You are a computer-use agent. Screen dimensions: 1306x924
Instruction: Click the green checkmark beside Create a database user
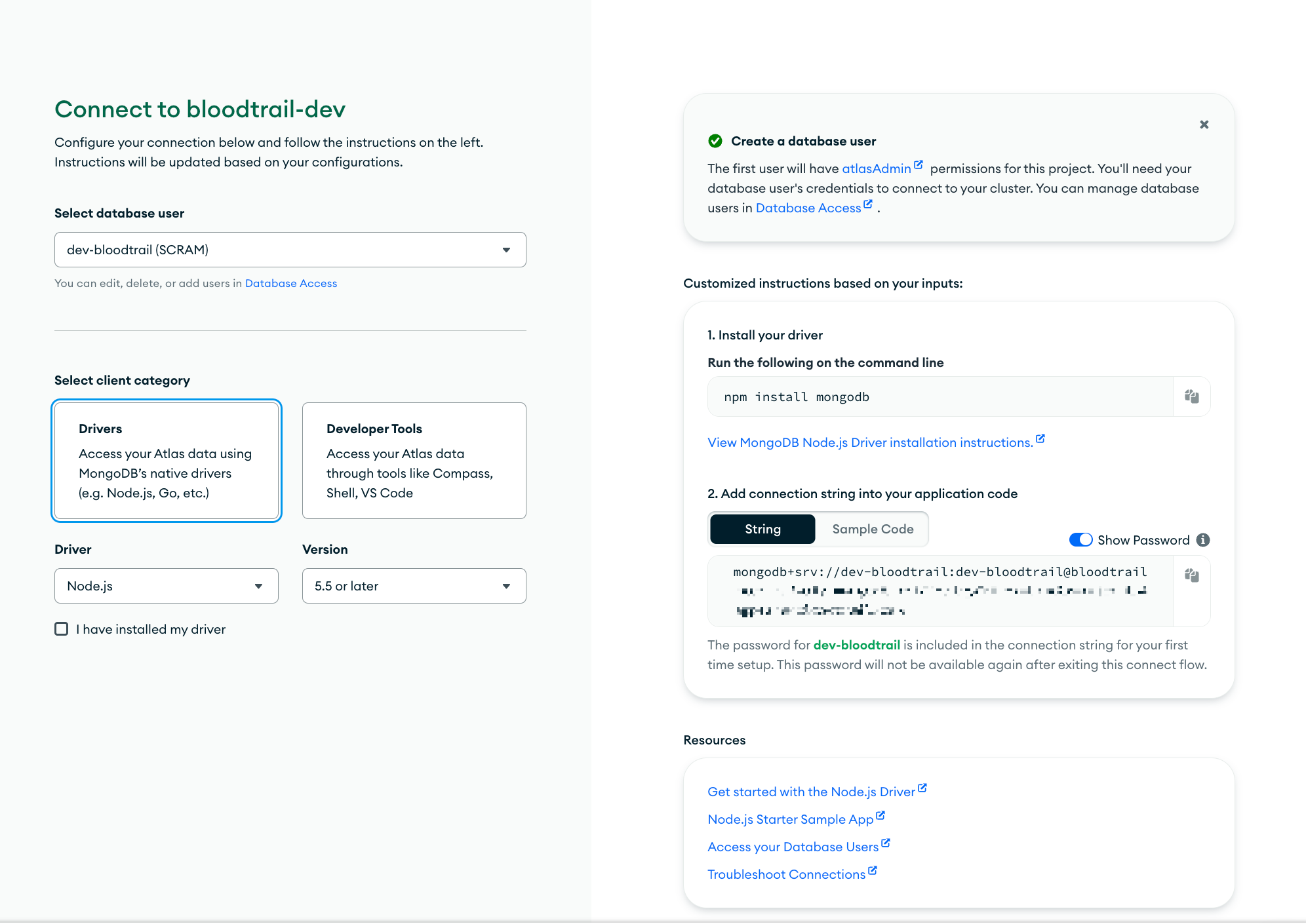[x=715, y=141]
